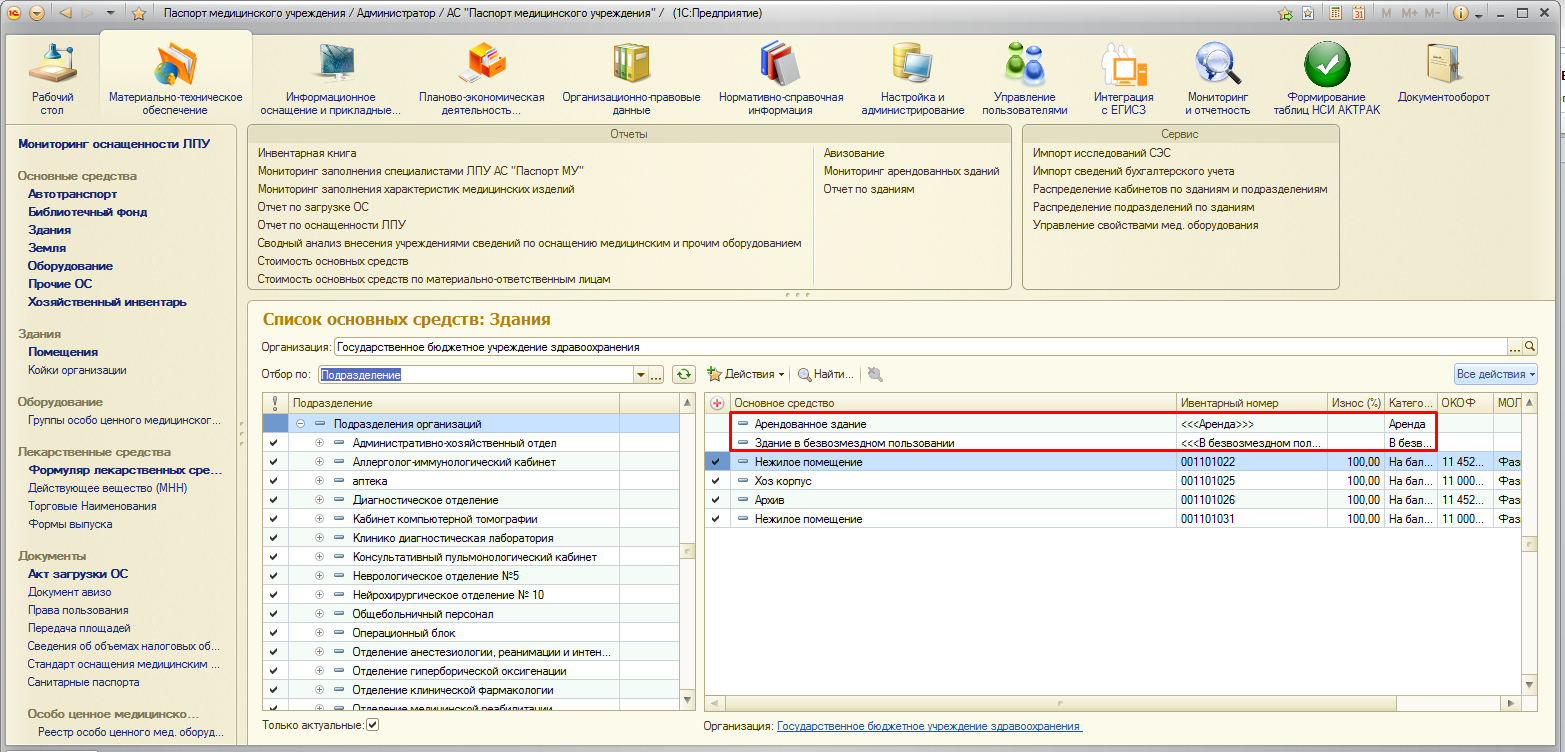The height and width of the screenshot is (752, 1565).
Task: Toggle the checkmark beside аптека row
Action: click(274, 481)
